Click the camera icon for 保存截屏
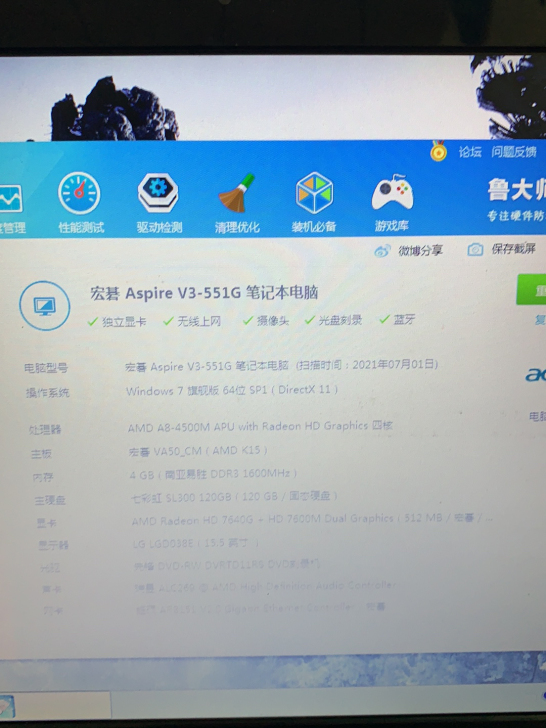This screenshot has width=546, height=728. tap(475, 249)
